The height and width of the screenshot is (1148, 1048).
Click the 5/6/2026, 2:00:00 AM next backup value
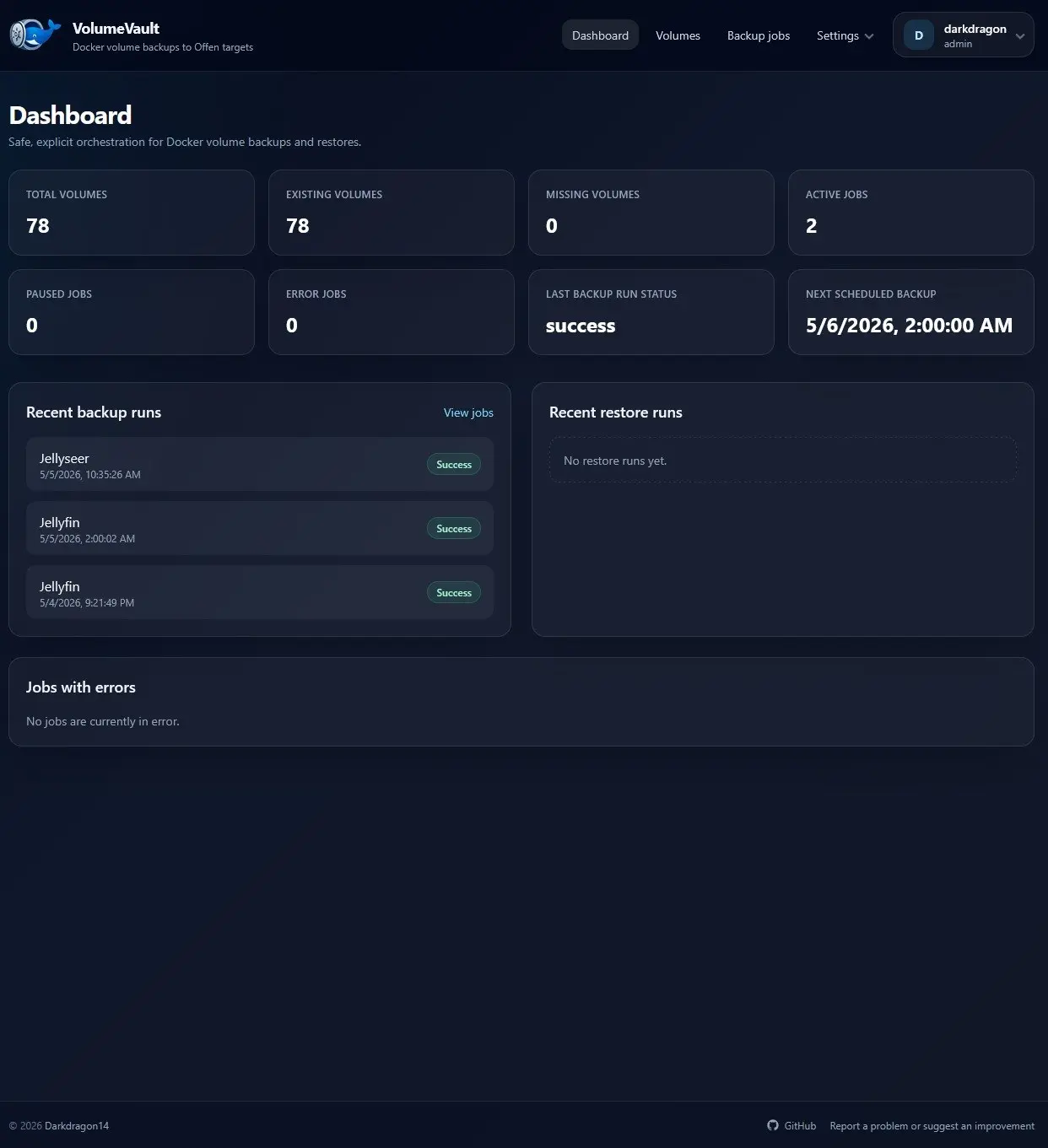coord(909,326)
